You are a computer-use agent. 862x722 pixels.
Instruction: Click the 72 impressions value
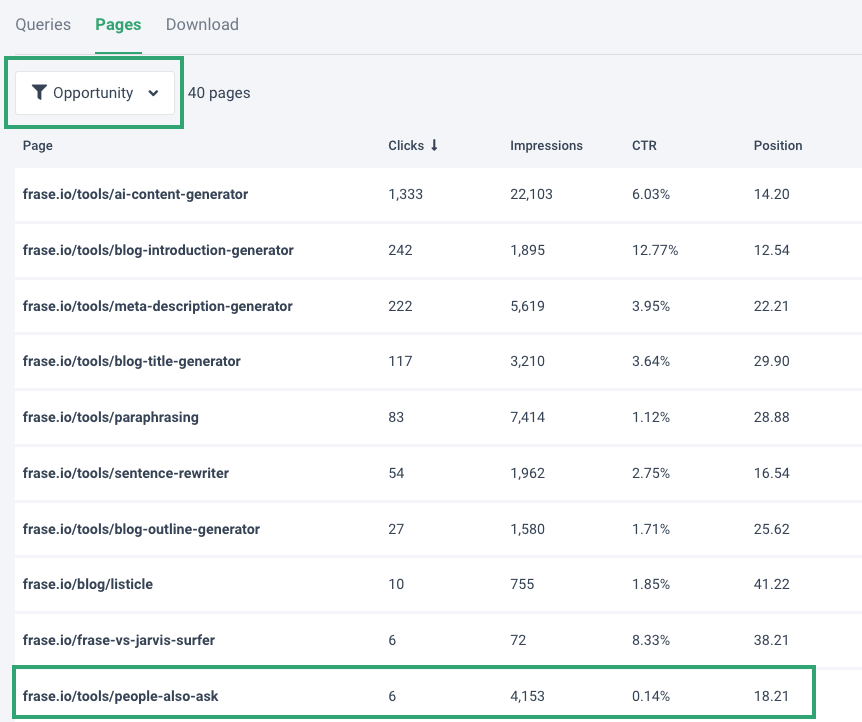click(518, 641)
